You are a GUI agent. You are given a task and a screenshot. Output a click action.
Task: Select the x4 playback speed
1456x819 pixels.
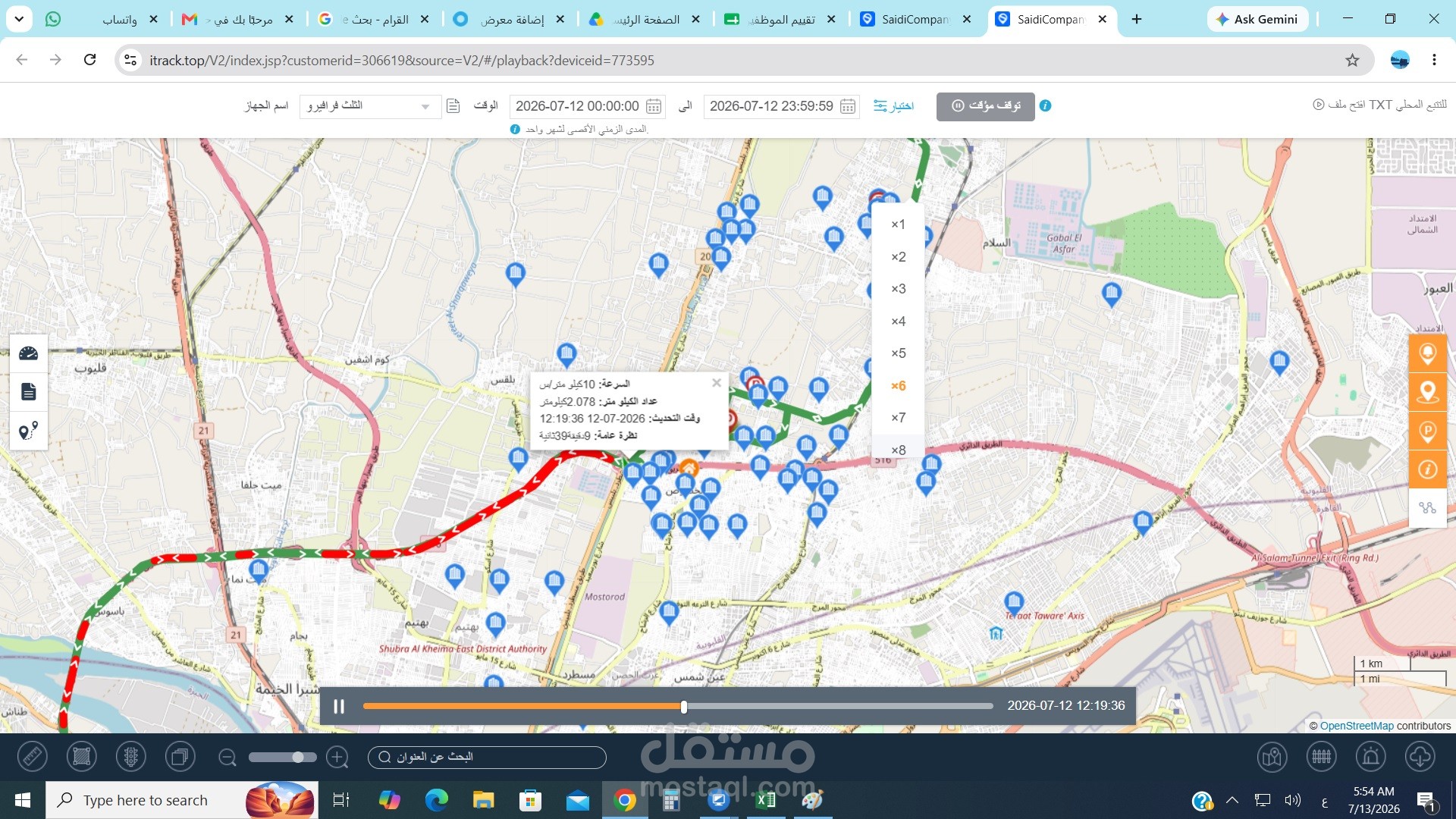(x=898, y=322)
